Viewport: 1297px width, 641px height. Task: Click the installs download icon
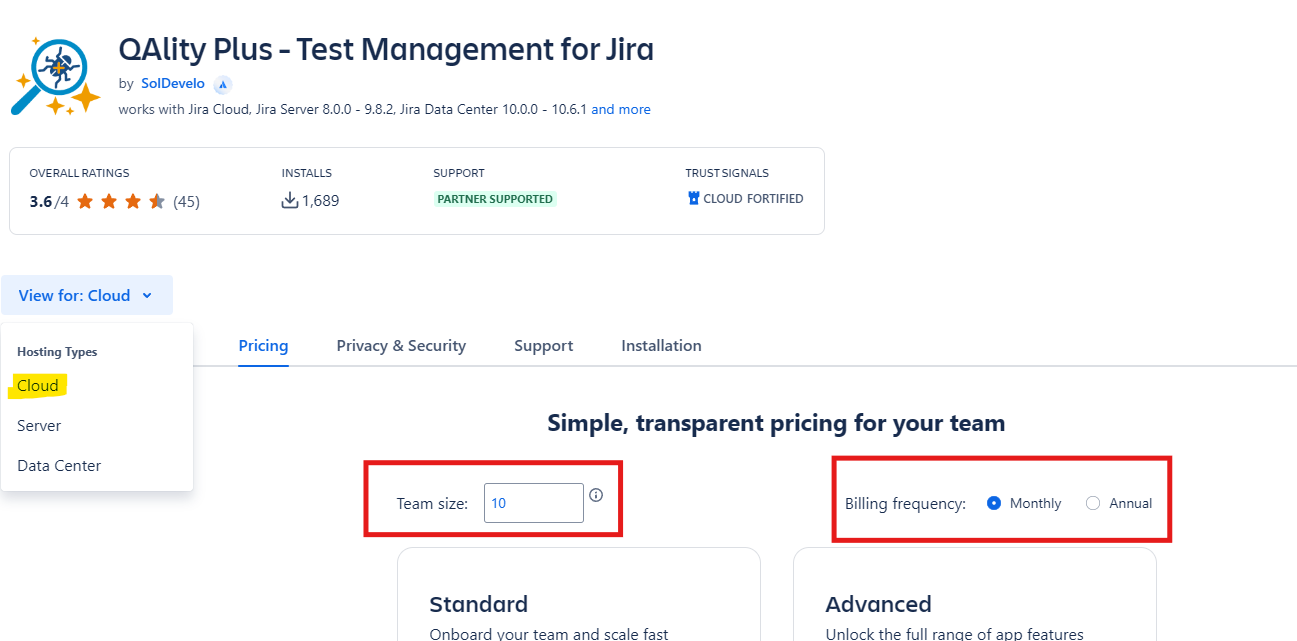pos(290,201)
